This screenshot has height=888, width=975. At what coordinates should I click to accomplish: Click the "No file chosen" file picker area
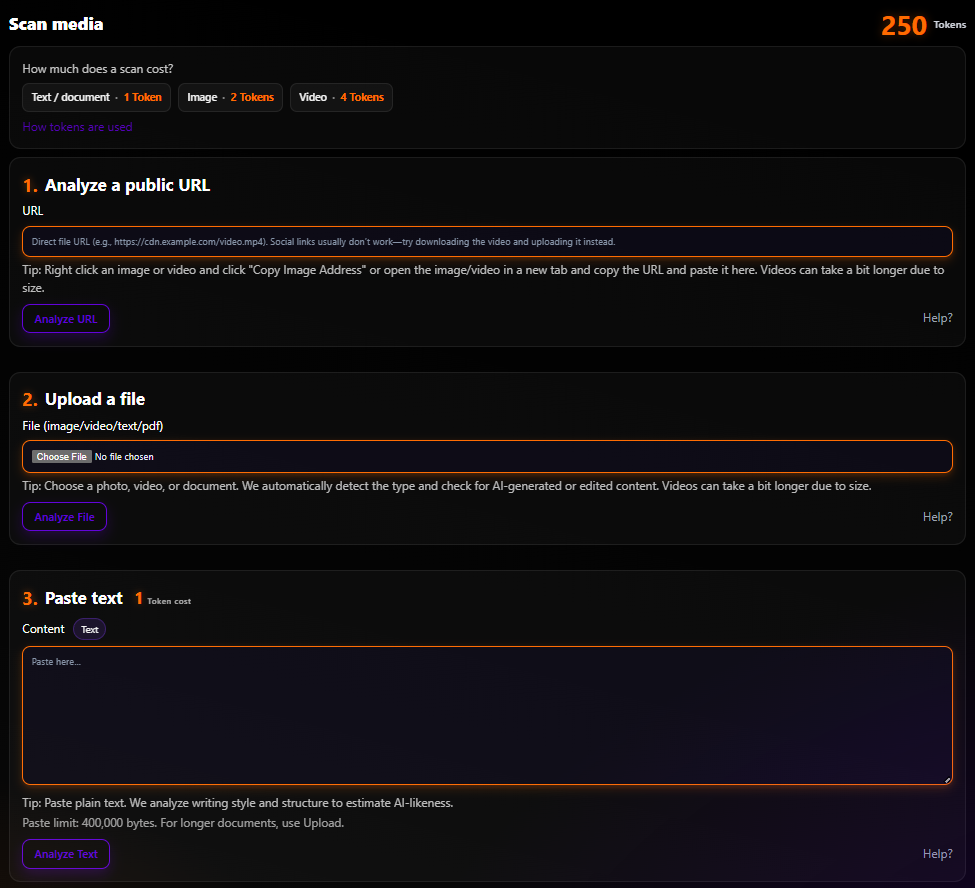pos(124,456)
